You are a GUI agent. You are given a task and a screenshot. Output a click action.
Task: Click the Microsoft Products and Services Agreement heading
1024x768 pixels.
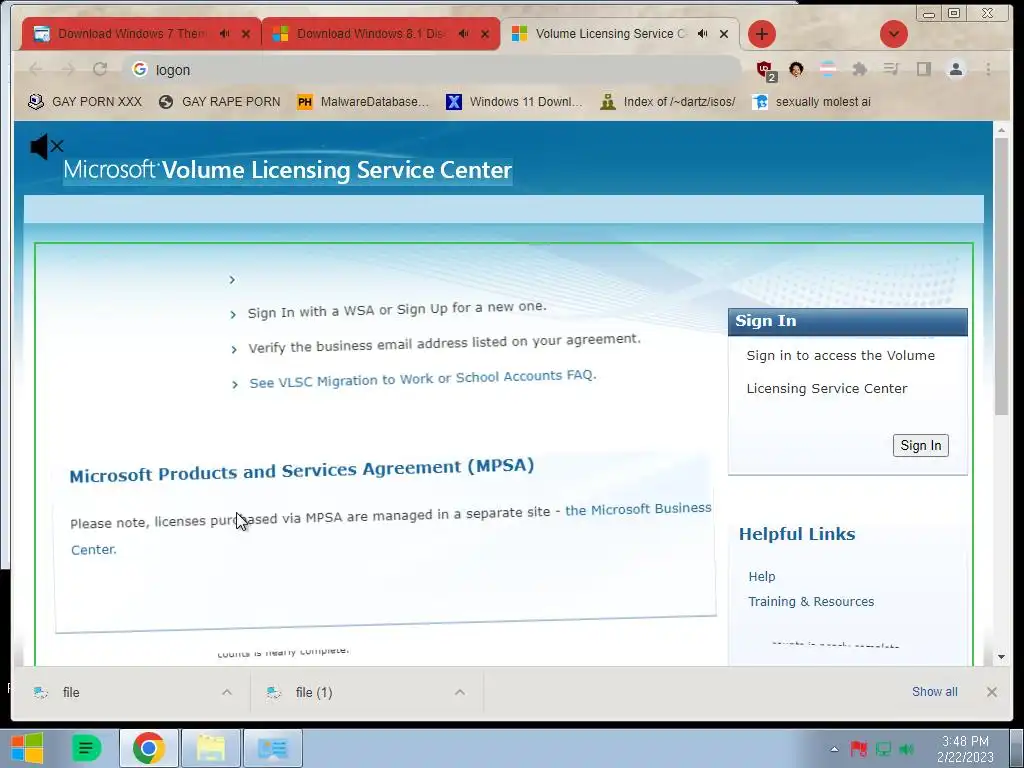302,470
